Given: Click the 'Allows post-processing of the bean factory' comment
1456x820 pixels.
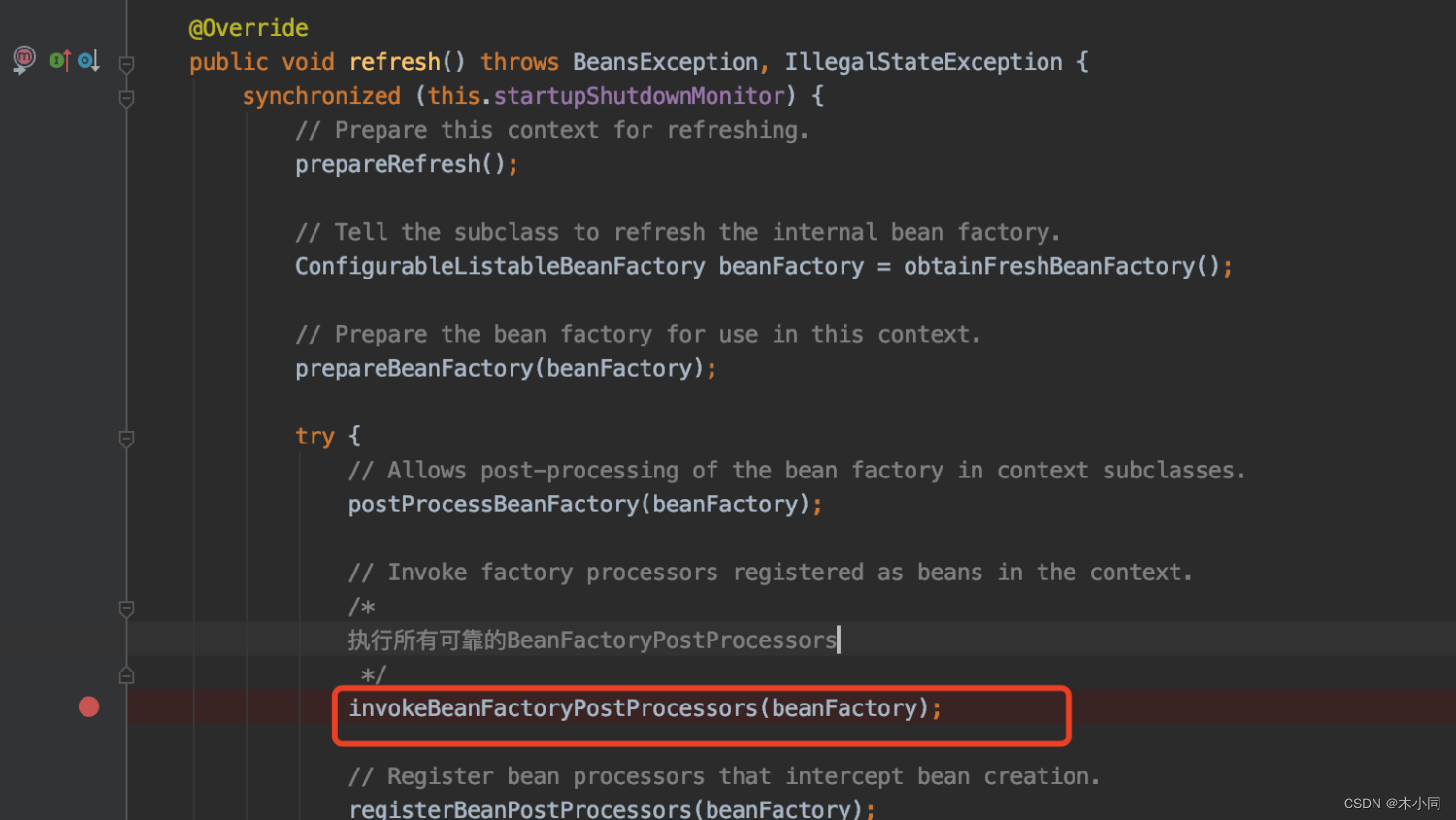Looking at the screenshot, I should coord(796,470).
